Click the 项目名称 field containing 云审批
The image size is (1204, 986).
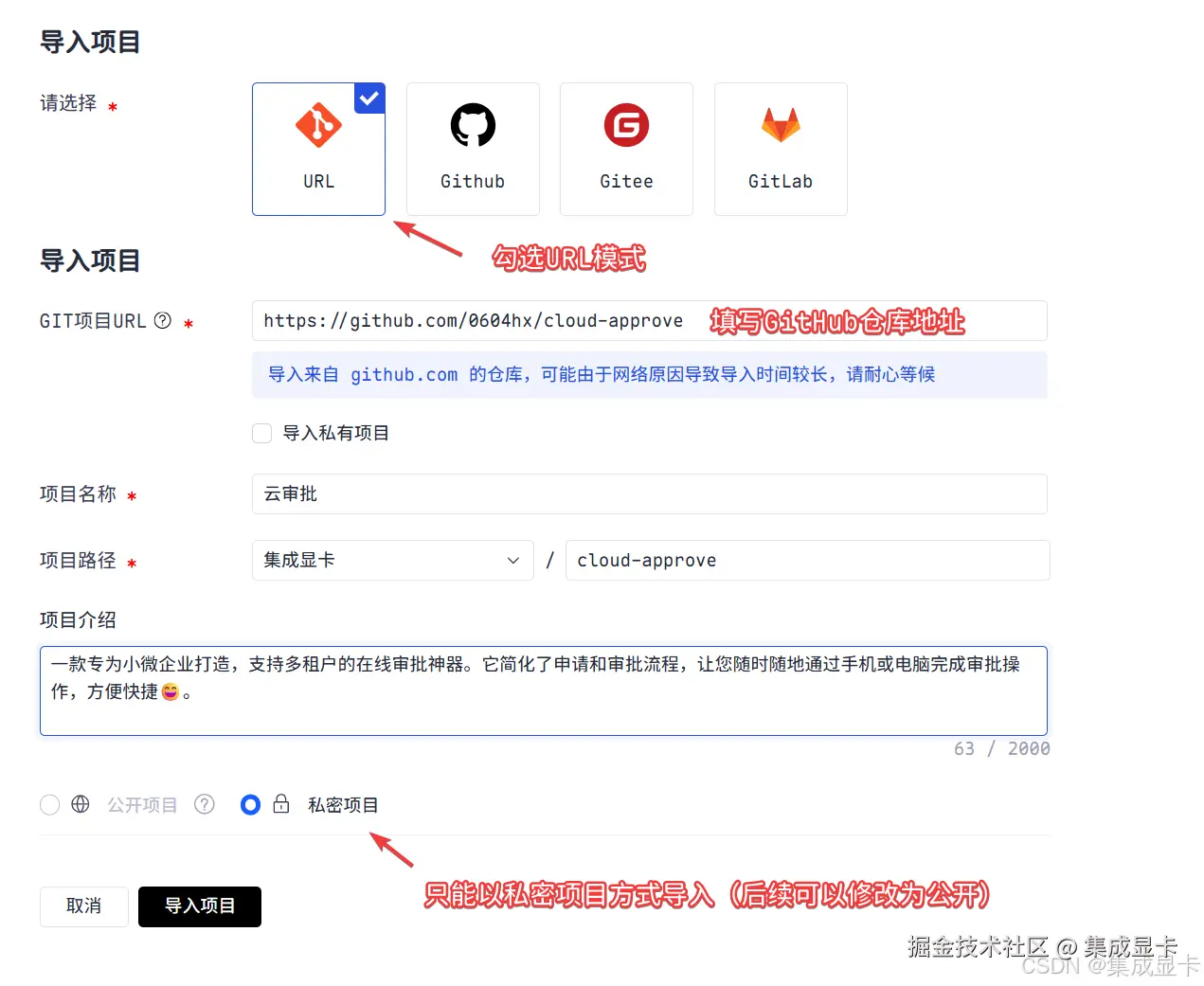click(x=649, y=493)
